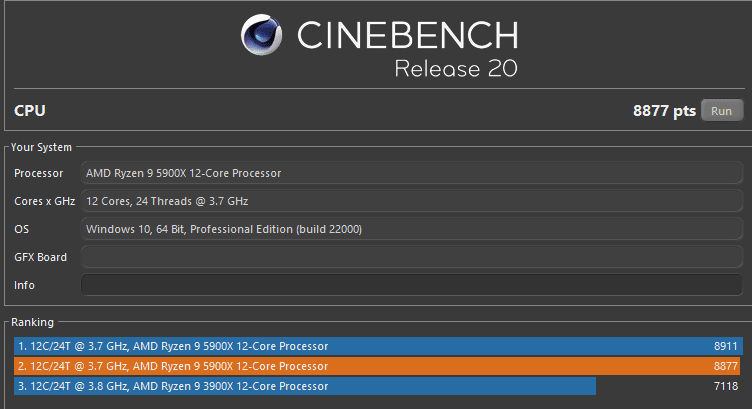
Task: Click the Ranking section heading
Action: point(33,323)
